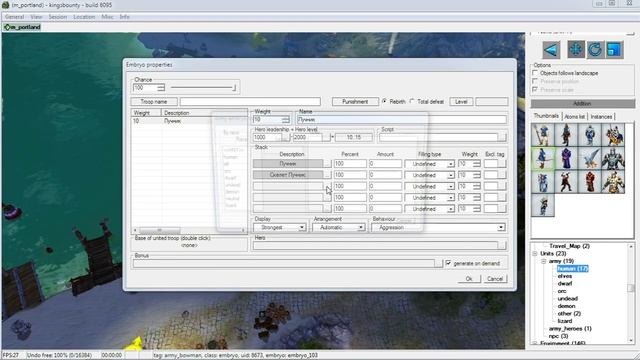Viewport: 640px width, 360px height.
Task: Toggle generate on demand checkbox
Action: pyautogui.click(x=449, y=263)
